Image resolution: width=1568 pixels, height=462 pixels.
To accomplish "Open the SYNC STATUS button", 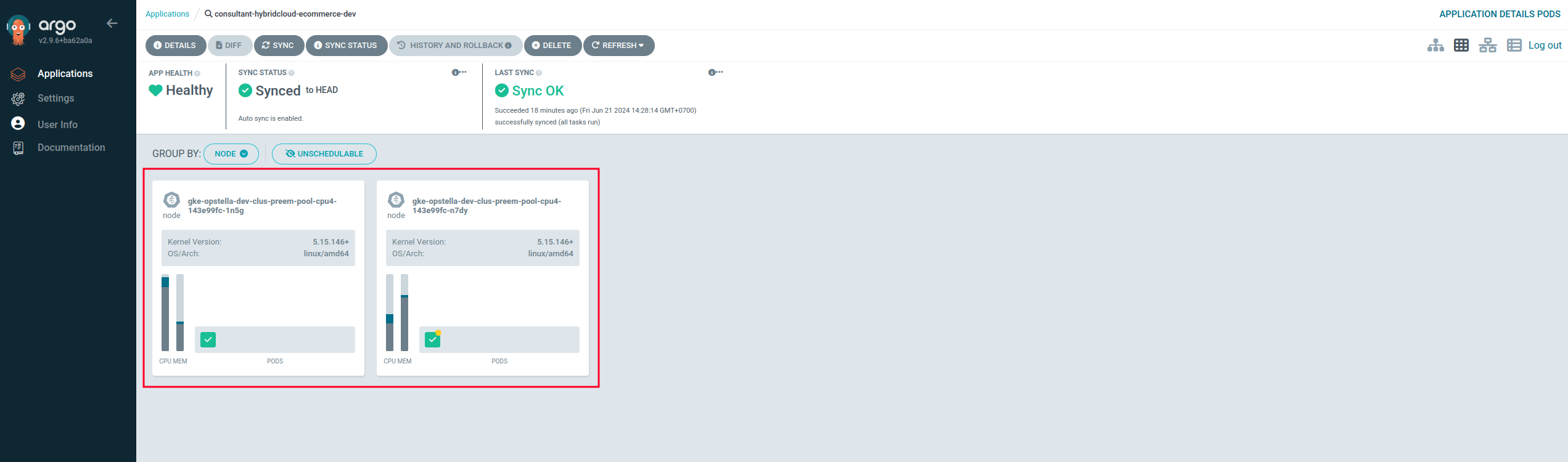I will click(347, 45).
